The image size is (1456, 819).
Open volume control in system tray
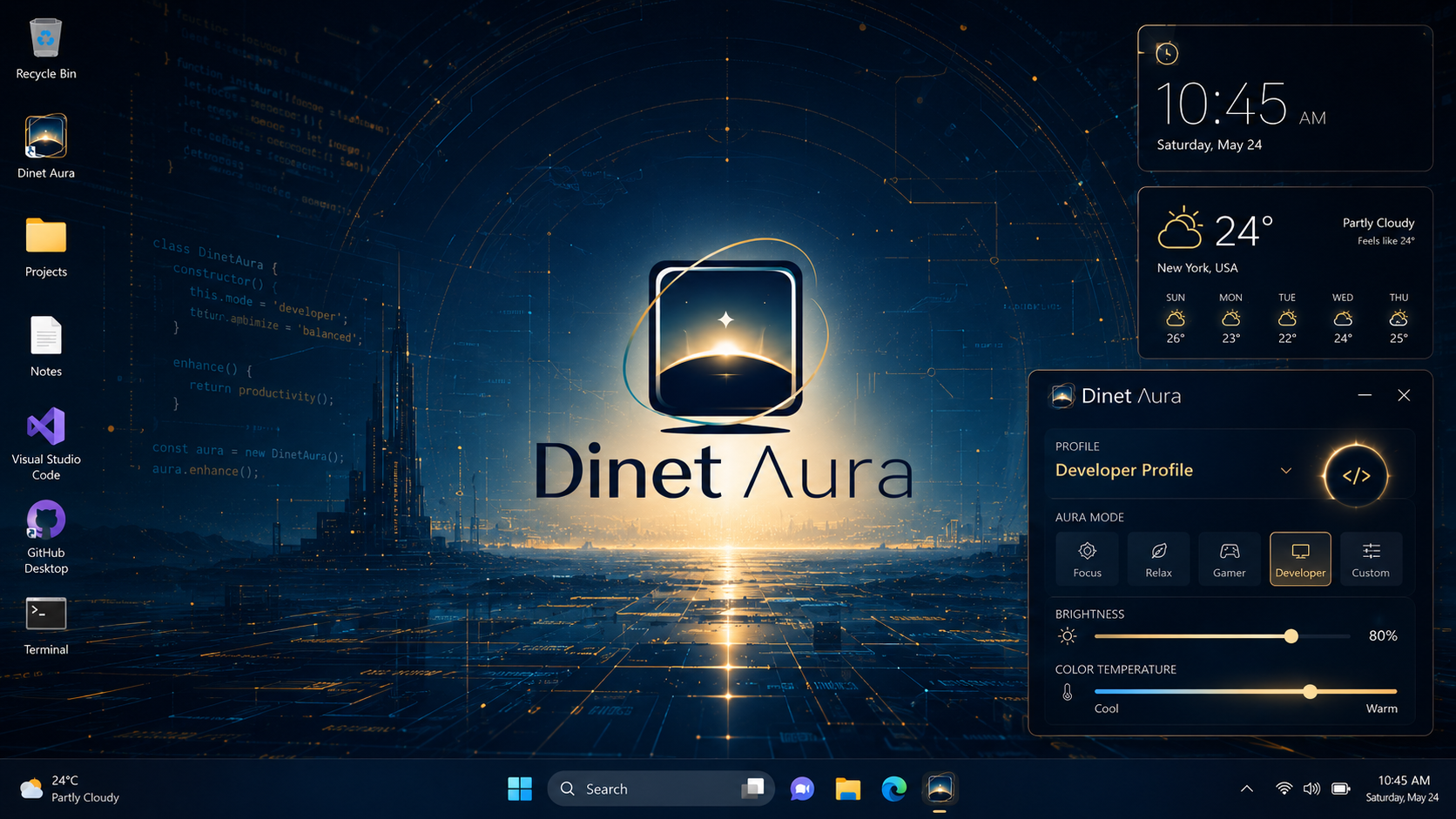click(x=1311, y=789)
